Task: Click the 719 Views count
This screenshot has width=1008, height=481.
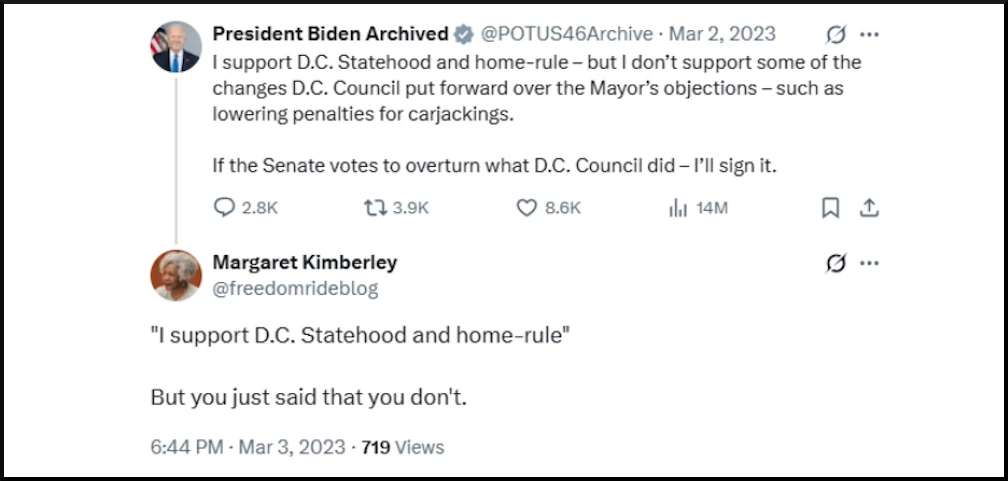Action: coord(402,447)
